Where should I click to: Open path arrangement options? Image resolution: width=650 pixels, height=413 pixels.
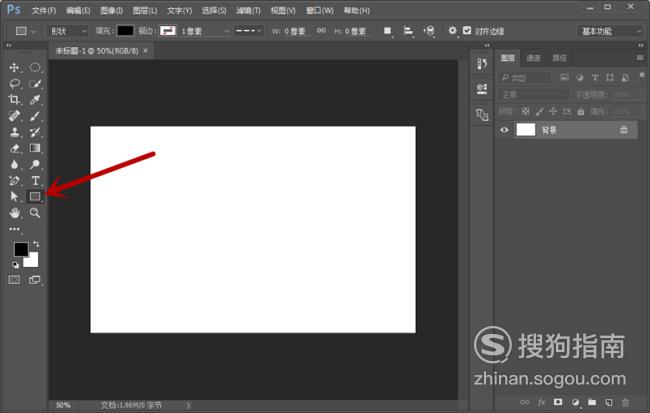(429, 31)
